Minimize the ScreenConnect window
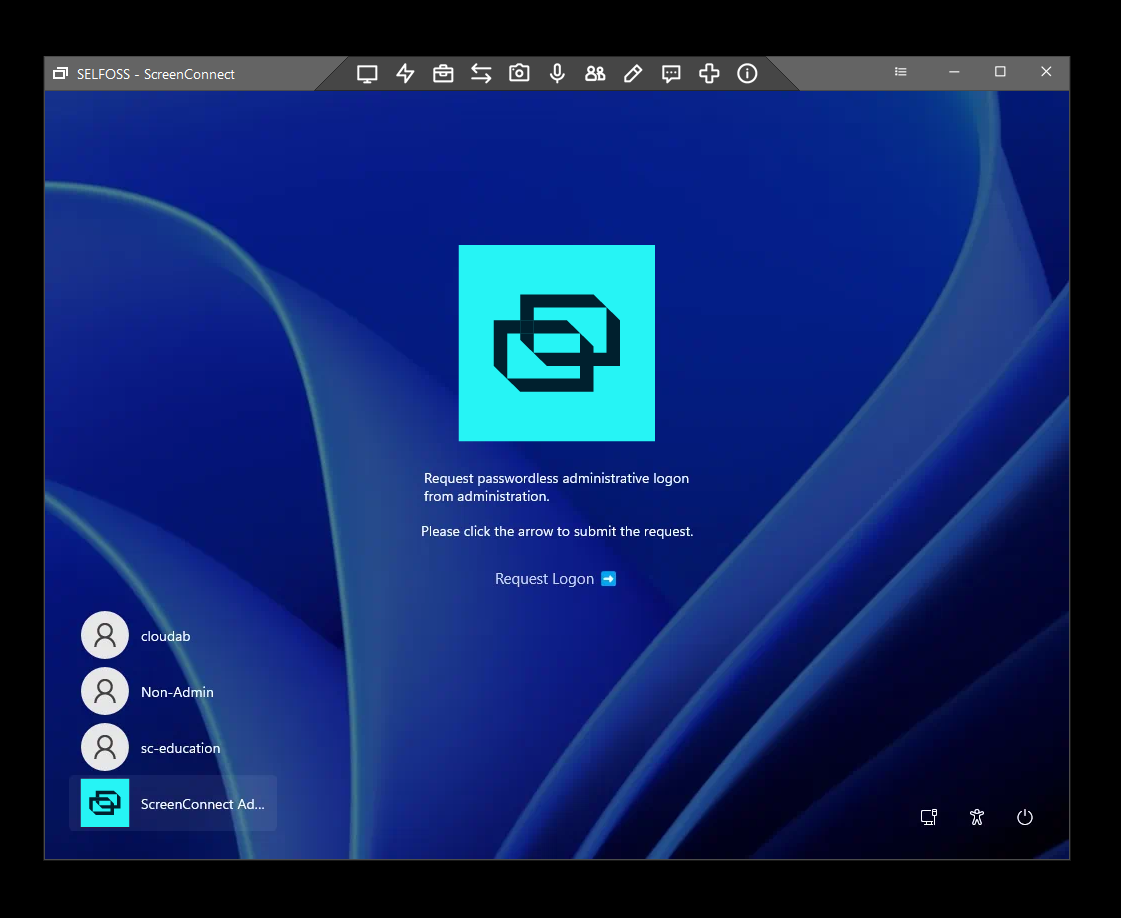 tap(954, 72)
